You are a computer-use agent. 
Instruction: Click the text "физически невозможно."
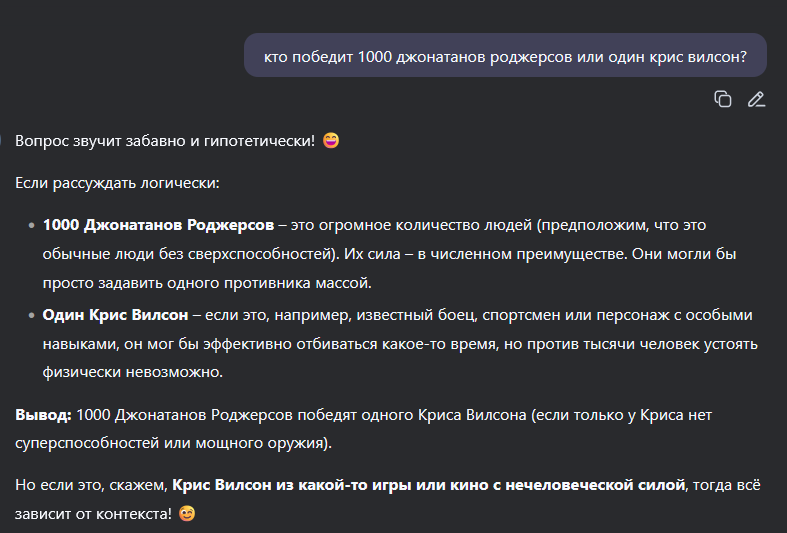133,372
